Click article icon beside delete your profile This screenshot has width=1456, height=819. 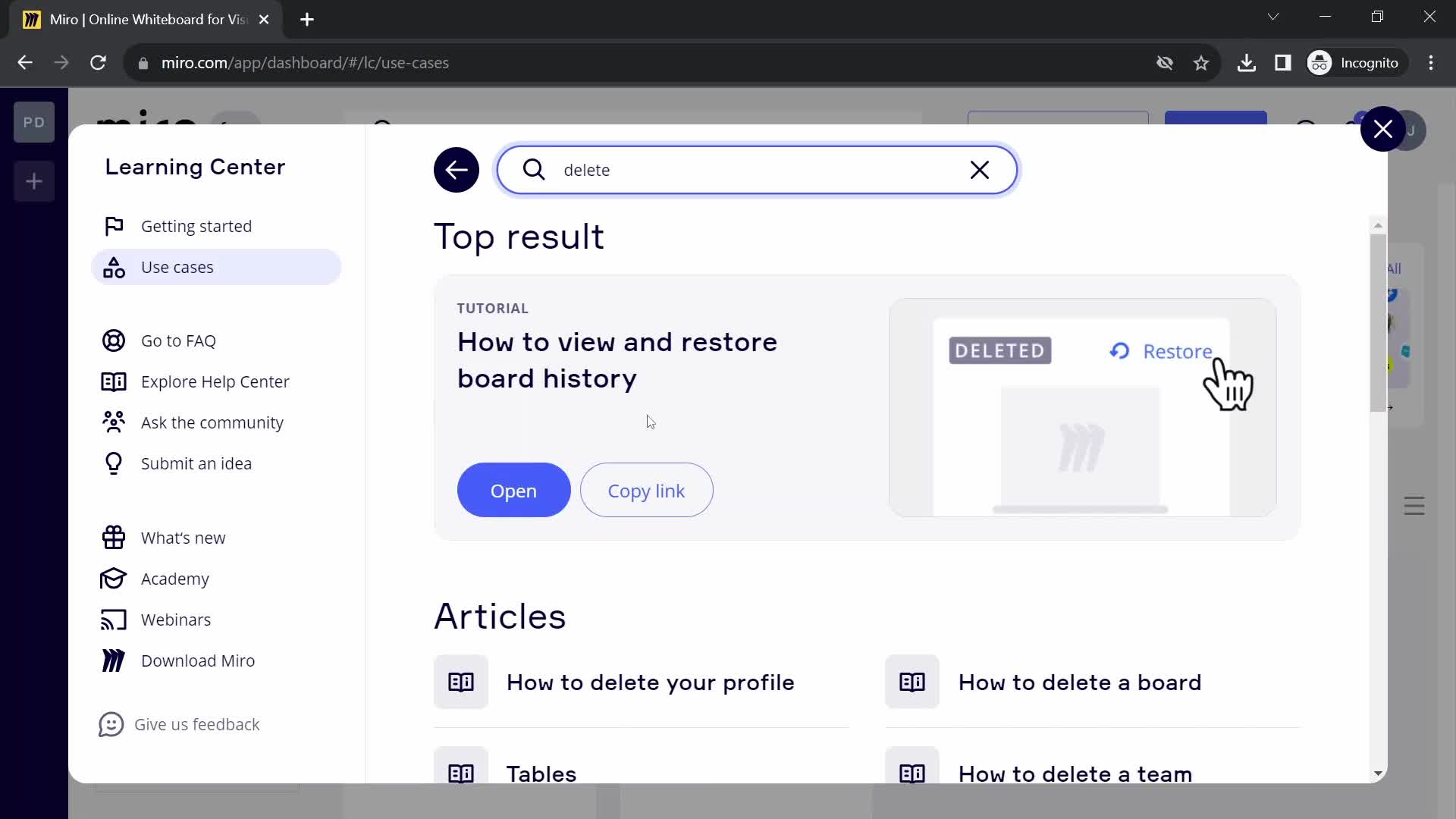(x=461, y=682)
